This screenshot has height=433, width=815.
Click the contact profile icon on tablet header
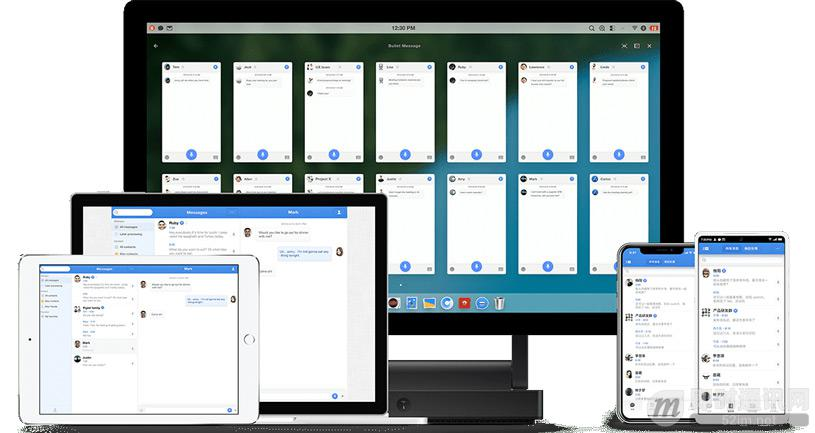coord(233,269)
